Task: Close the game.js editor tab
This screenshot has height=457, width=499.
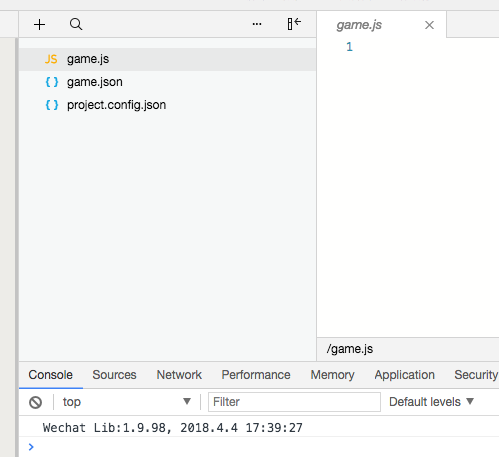Action: (429, 25)
